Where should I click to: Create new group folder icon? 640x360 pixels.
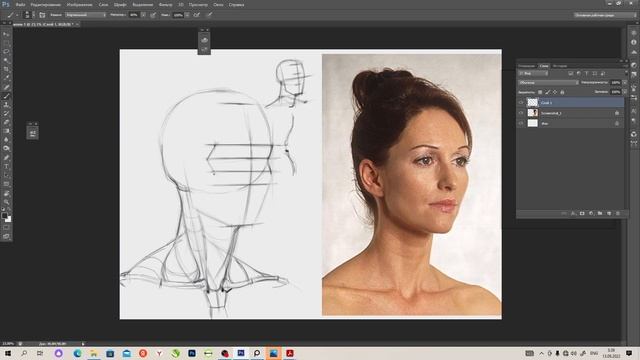[x=600, y=213]
